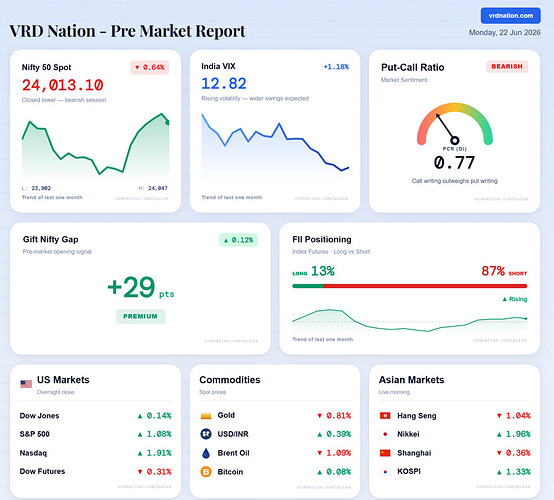Click the Nifty 50 down 0.64% badge

tap(150, 67)
